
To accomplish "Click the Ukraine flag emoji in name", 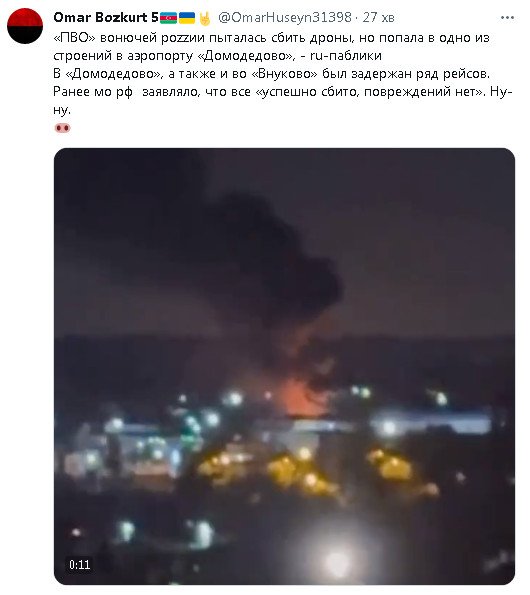I will pyautogui.click(x=187, y=17).
